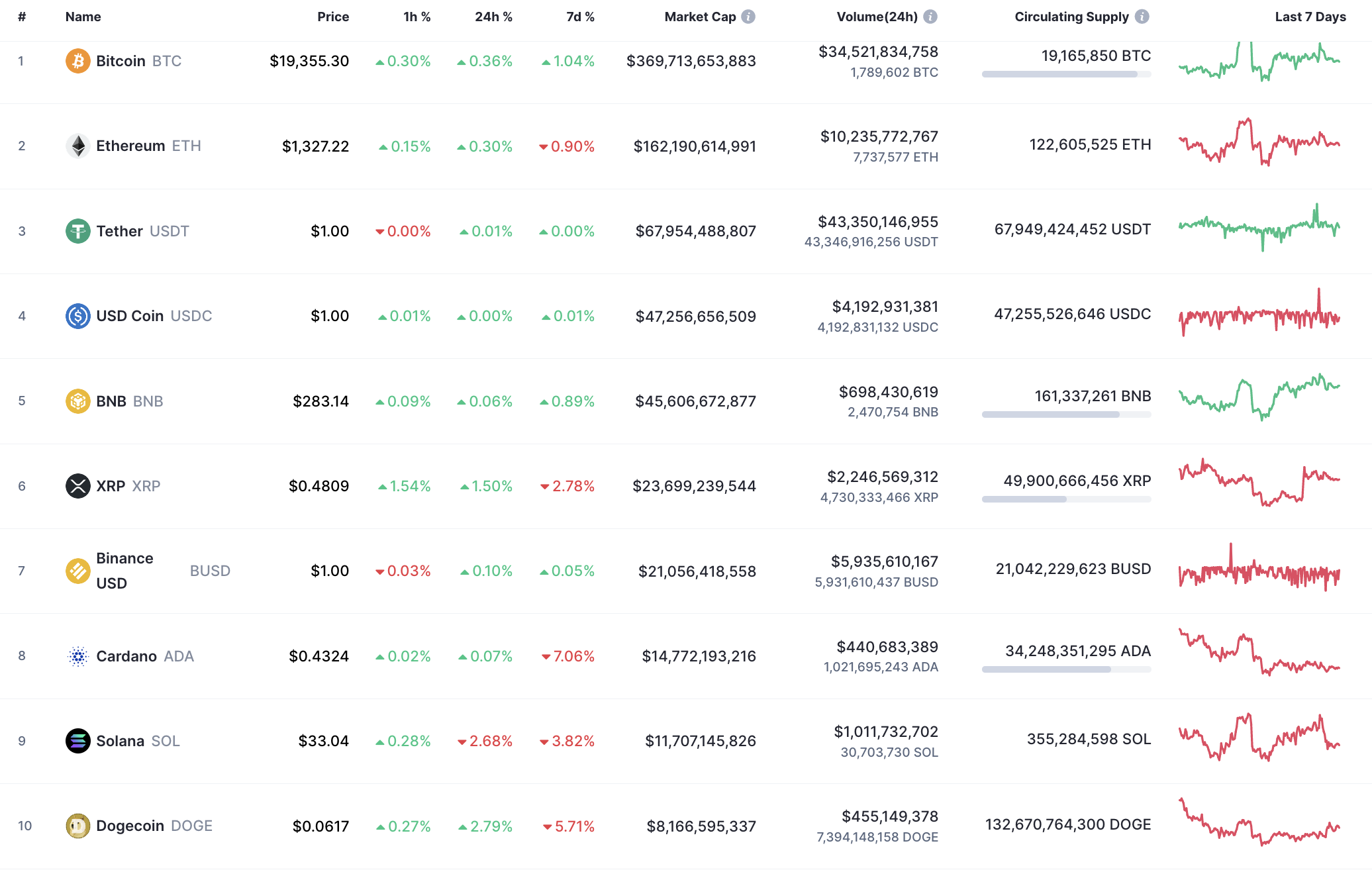Open the Market Cap info tooltip
The height and width of the screenshot is (870, 1372).
click(748, 17)
